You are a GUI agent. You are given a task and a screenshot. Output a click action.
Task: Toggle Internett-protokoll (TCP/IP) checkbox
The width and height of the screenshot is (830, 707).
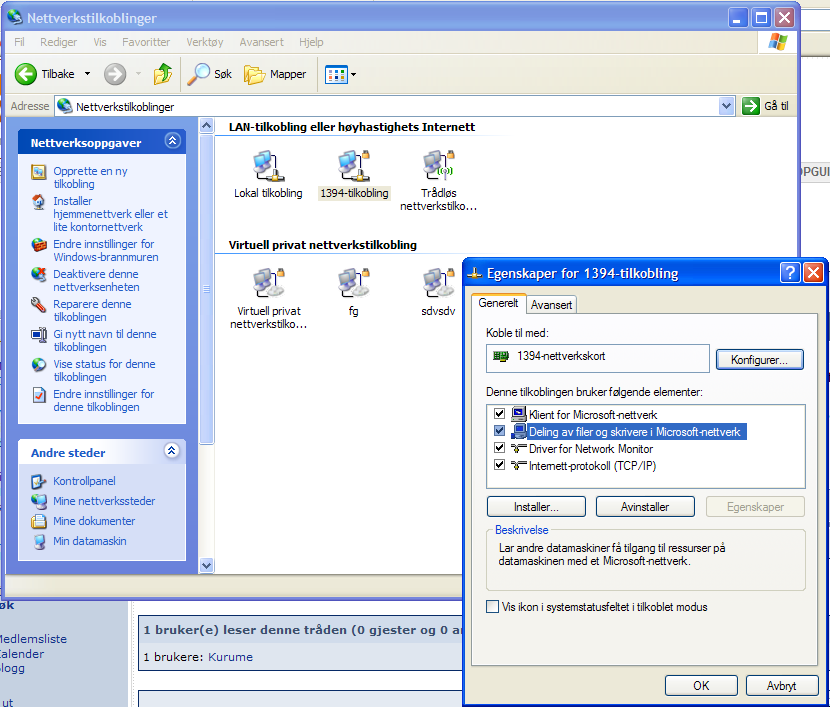[499, 465]
